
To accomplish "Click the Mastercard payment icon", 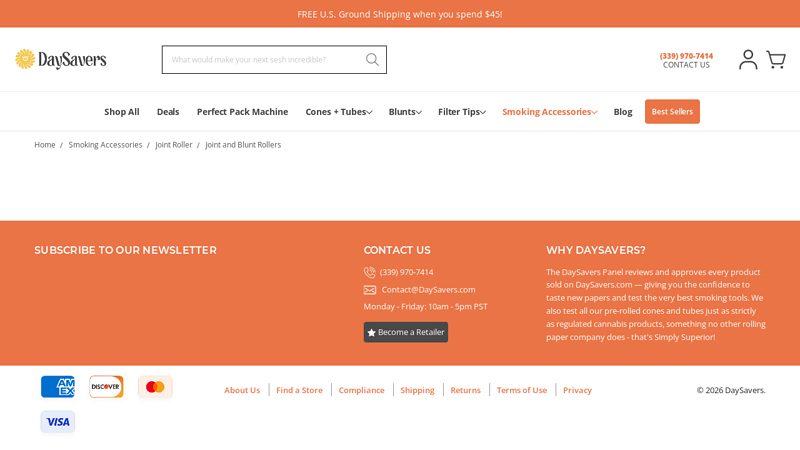I will click(155, 387).
